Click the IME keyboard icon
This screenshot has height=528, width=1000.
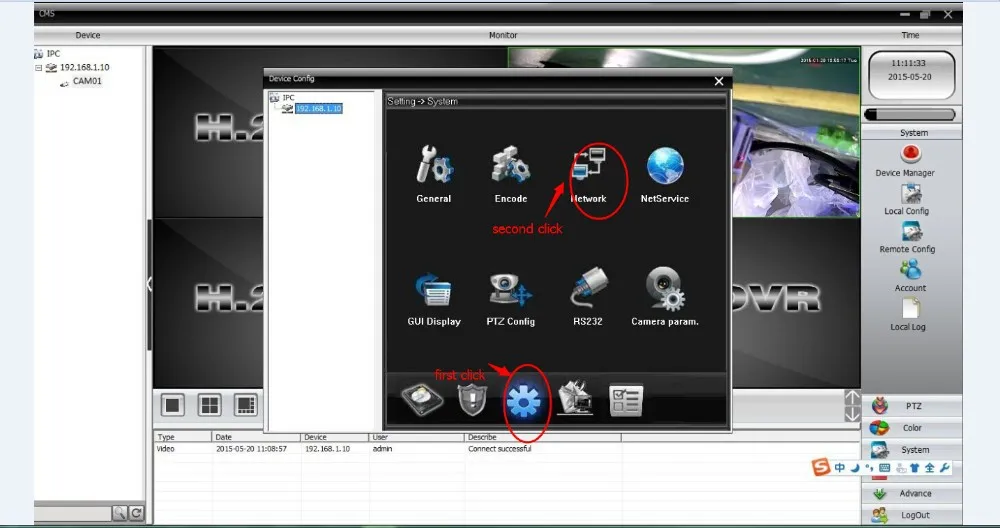click(x=884, y=467)
